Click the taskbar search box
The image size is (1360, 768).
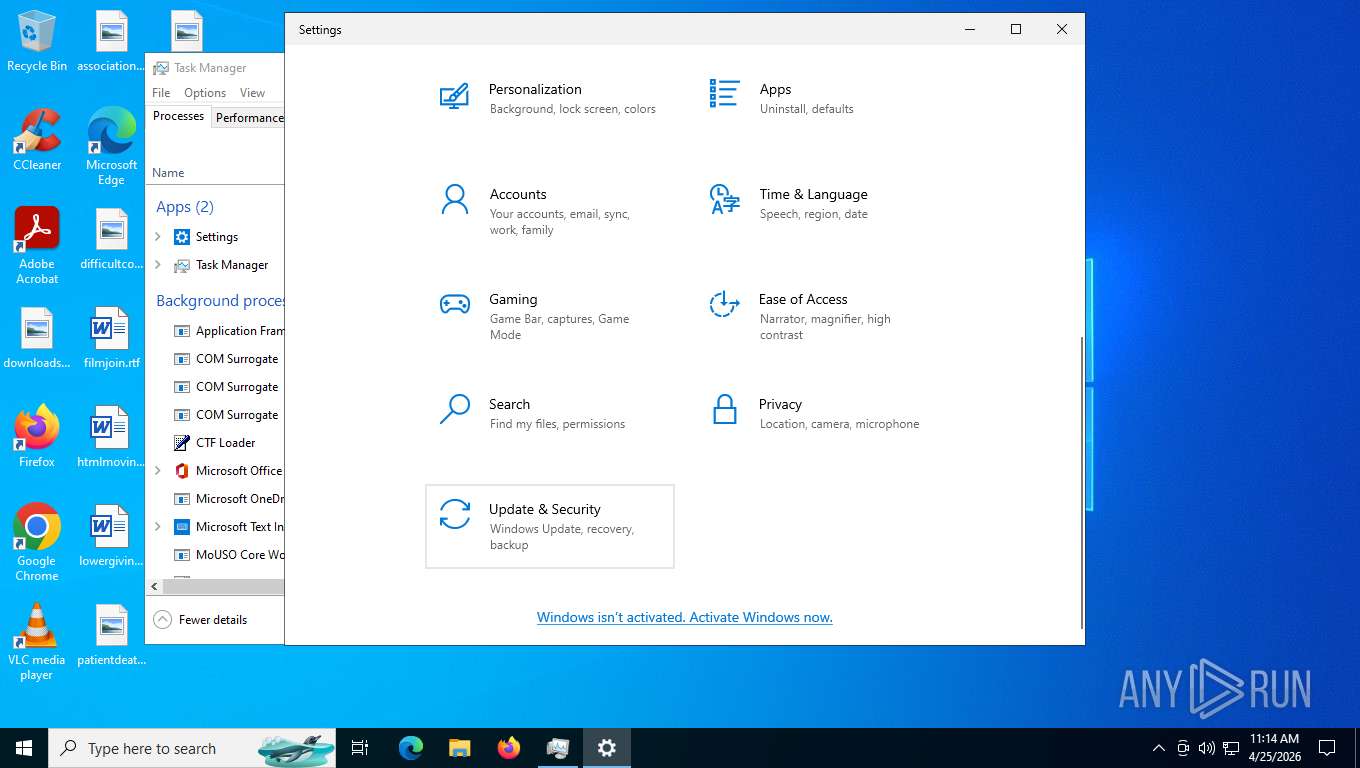pos(192,748)
